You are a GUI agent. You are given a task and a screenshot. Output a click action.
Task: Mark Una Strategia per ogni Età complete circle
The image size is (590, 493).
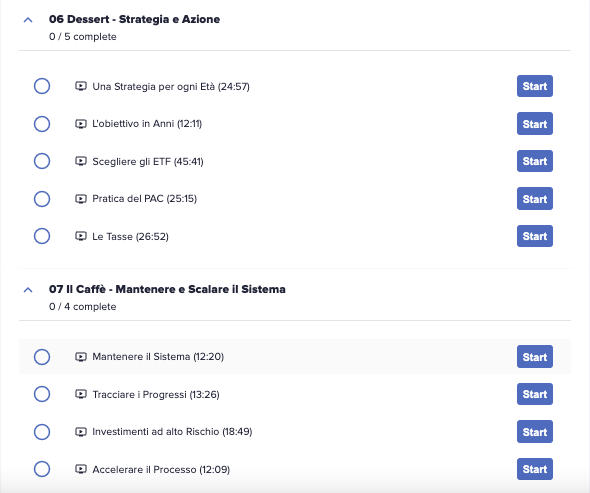point(42,86)
